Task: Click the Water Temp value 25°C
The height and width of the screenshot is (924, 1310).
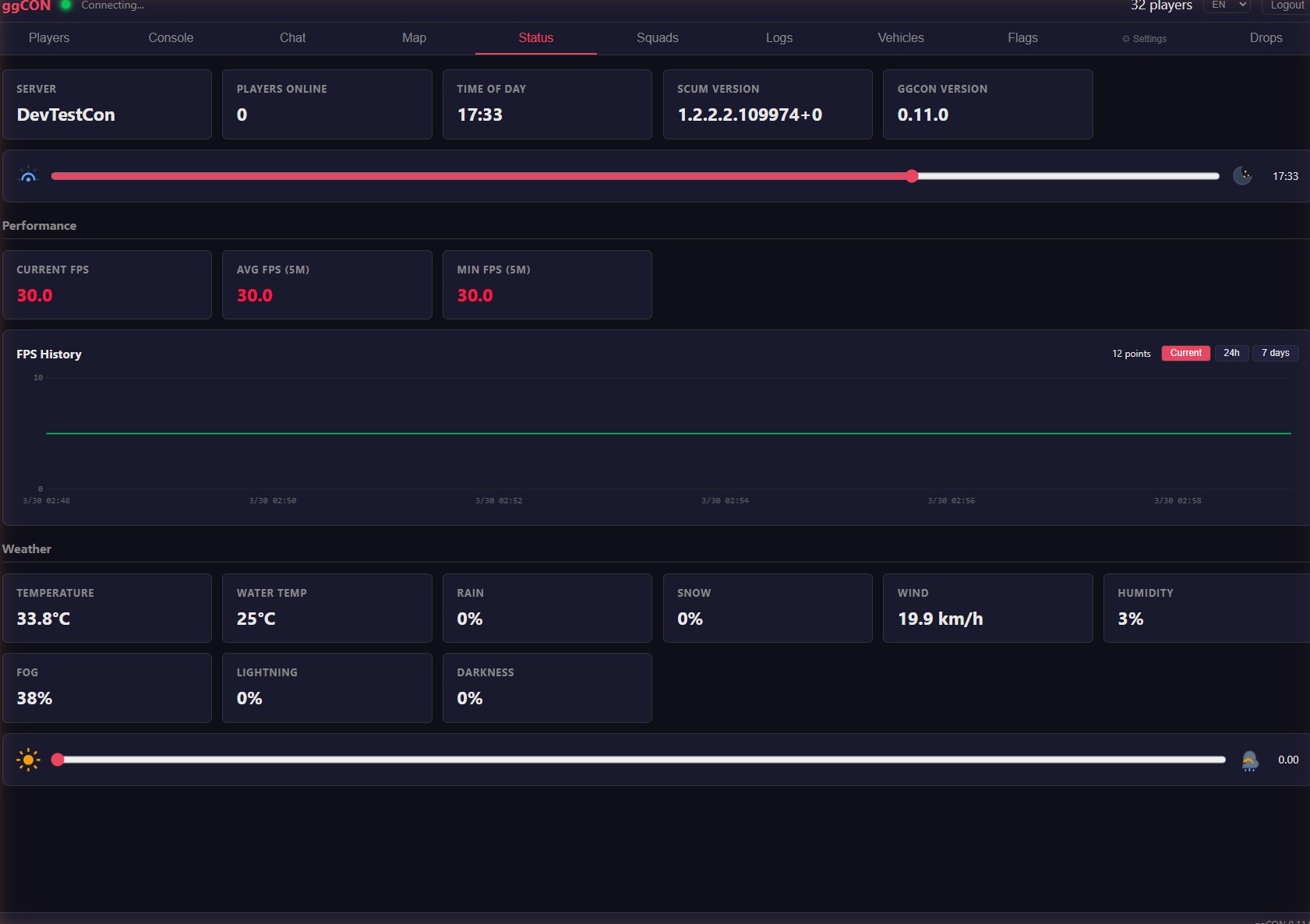Action: click(x=256, y=619)
